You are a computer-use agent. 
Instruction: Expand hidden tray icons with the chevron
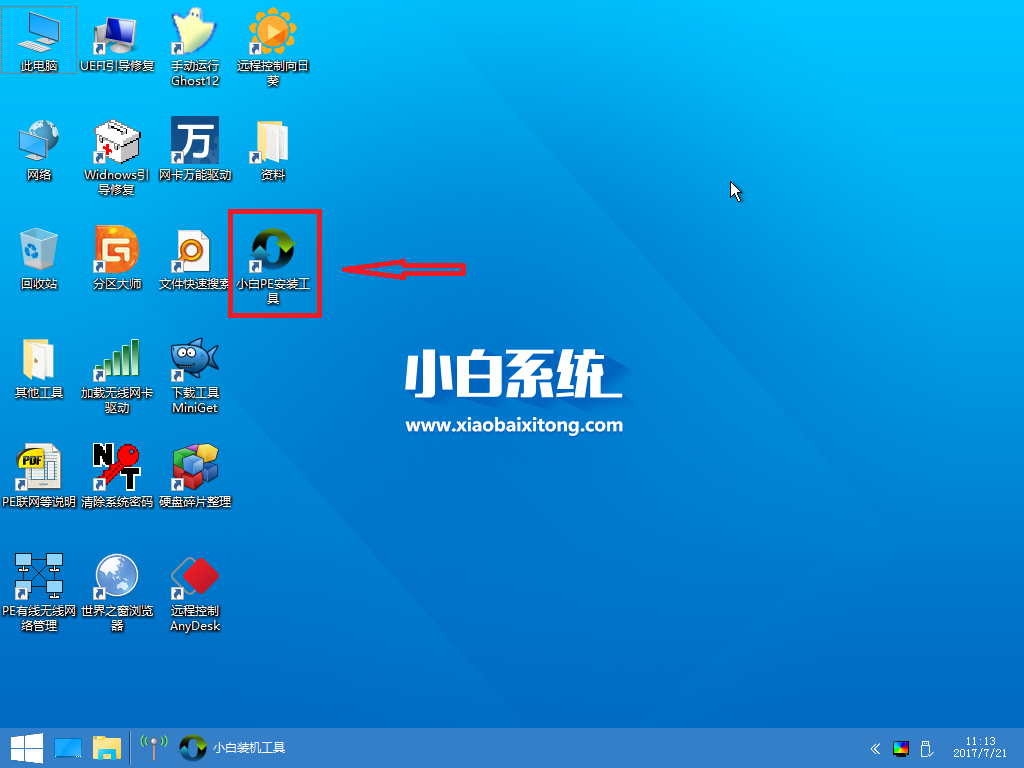[x=875, y=748]
